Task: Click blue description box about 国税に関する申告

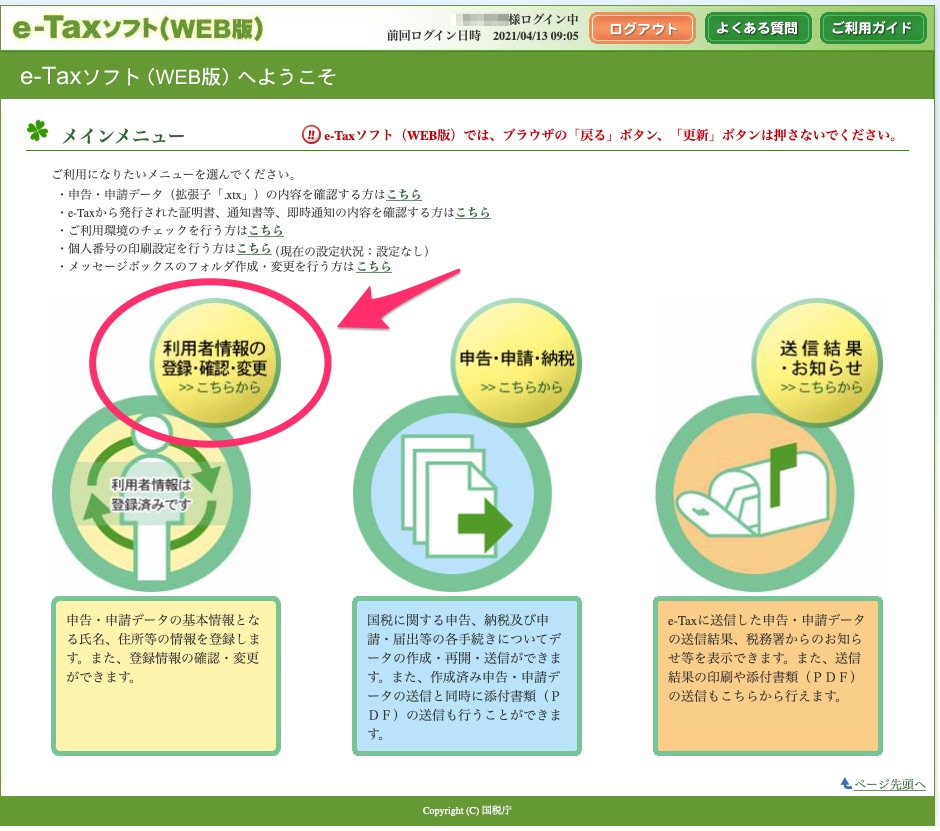Action: tap(466, 676)
